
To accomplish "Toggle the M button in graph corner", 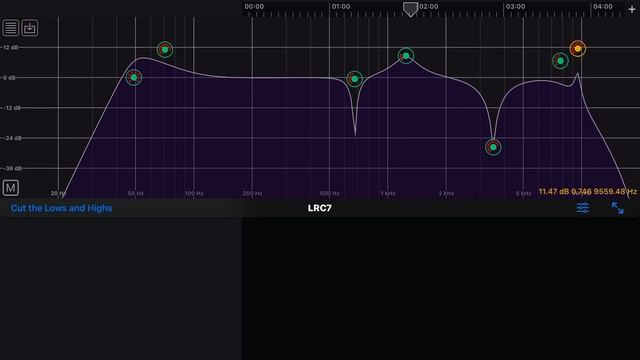I will [x=11, y=188].
